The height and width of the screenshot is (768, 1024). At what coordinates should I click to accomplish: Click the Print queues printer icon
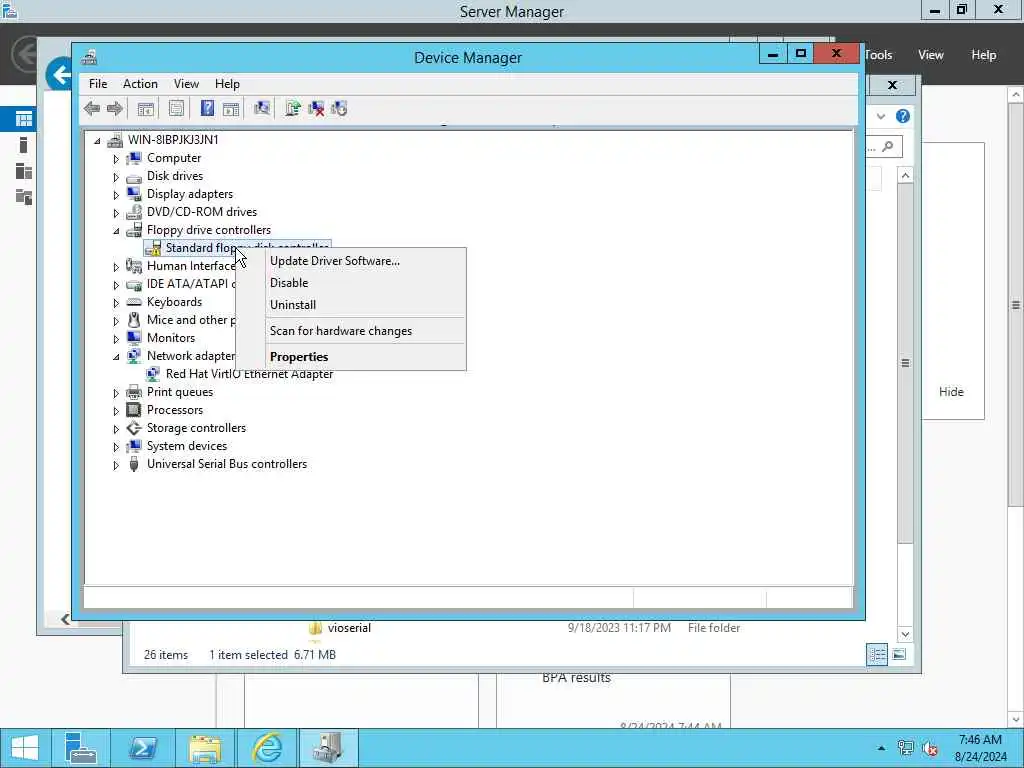tap(134, 392)
